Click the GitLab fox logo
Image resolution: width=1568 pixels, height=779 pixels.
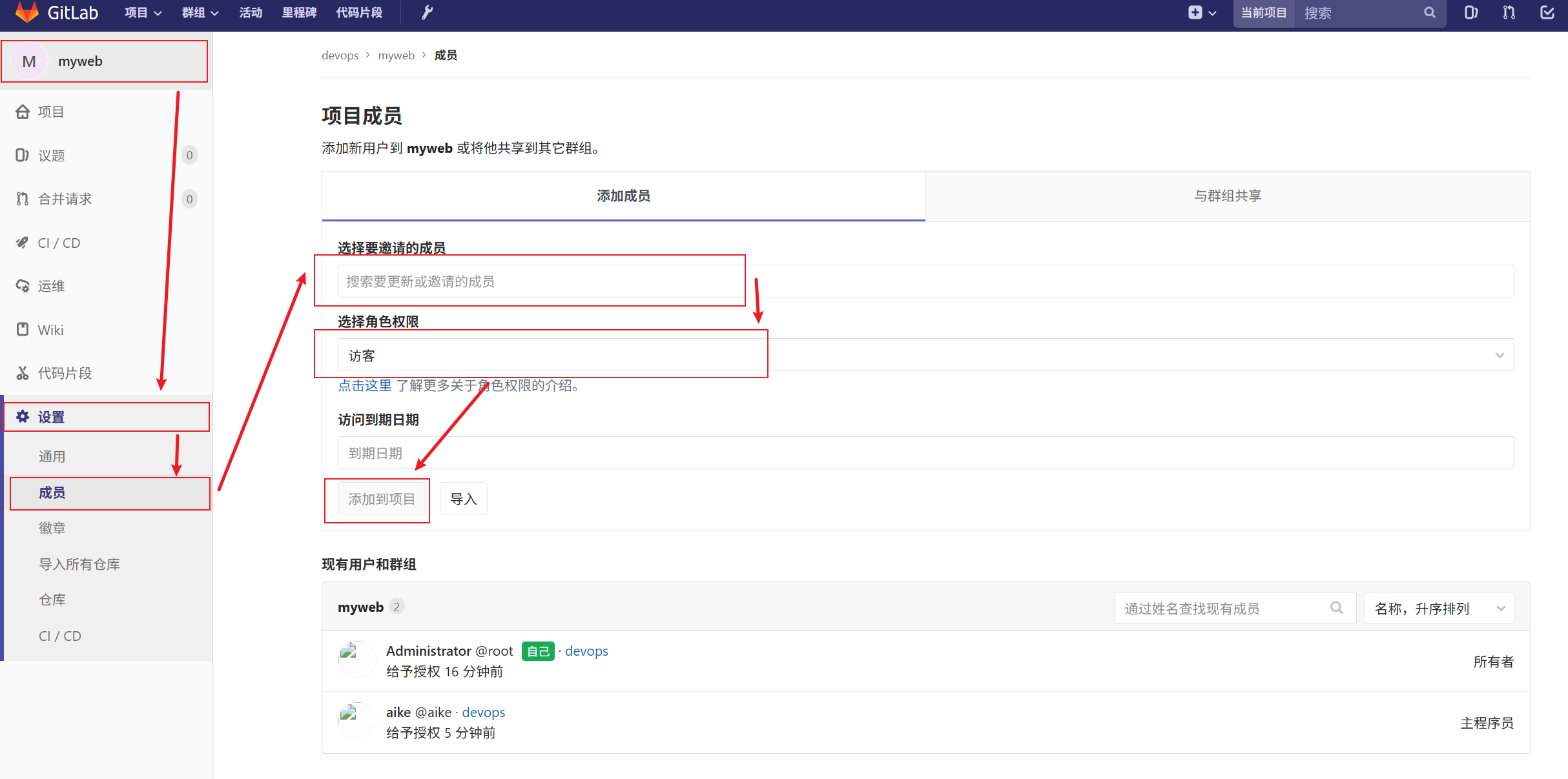26,12
